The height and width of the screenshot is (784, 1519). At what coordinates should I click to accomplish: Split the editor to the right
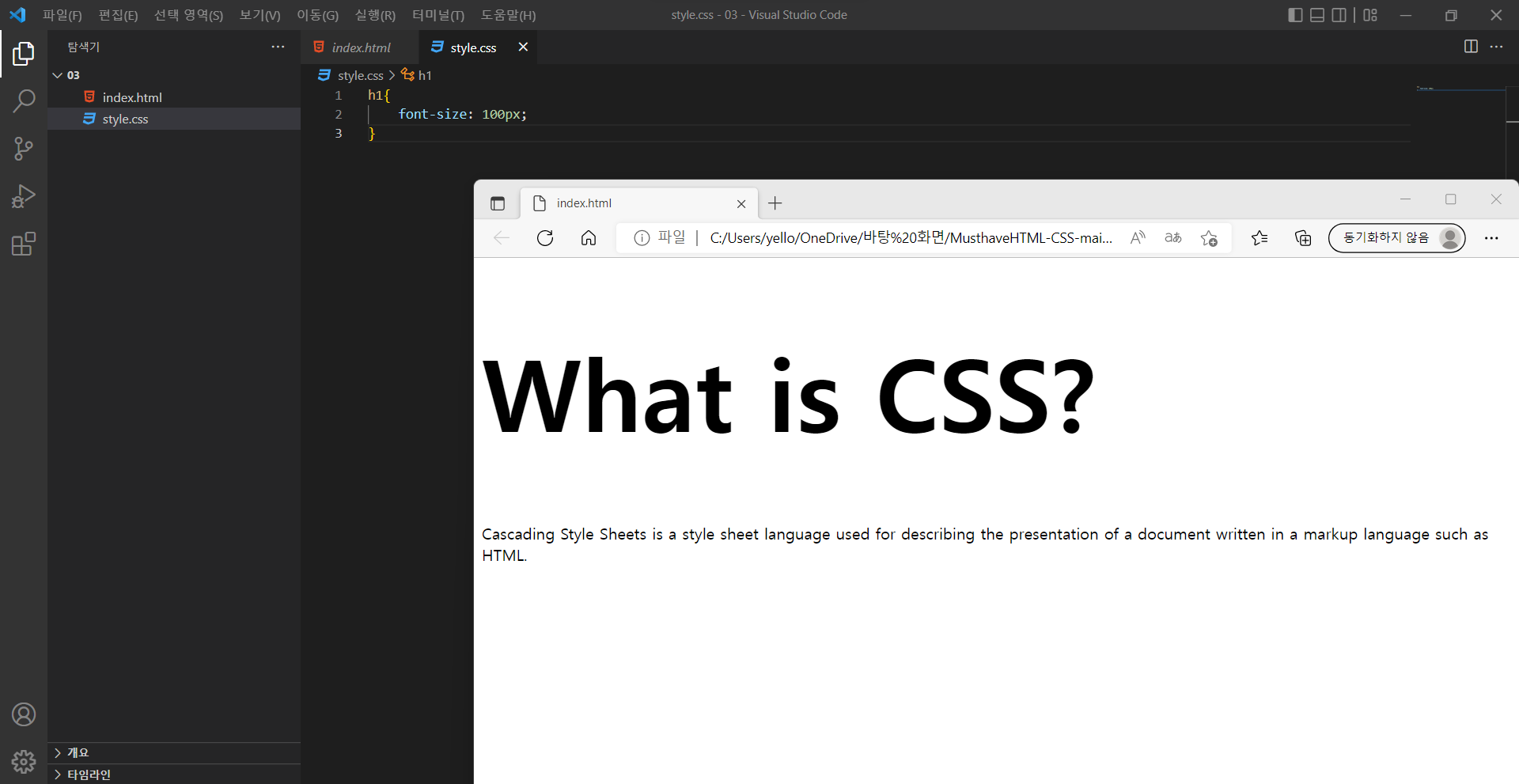[1471, 47]
